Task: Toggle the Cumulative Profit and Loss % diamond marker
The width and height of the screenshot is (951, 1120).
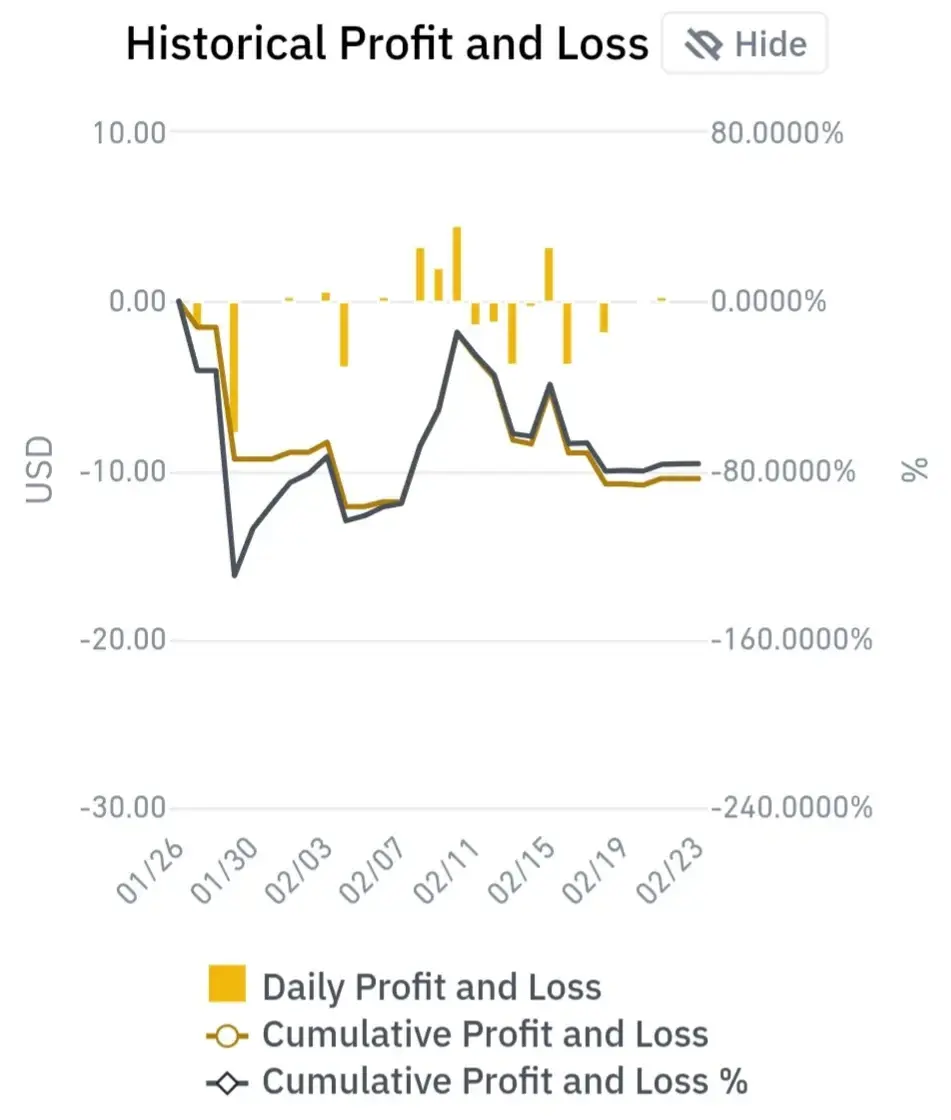Action: tap(227, 1083)
